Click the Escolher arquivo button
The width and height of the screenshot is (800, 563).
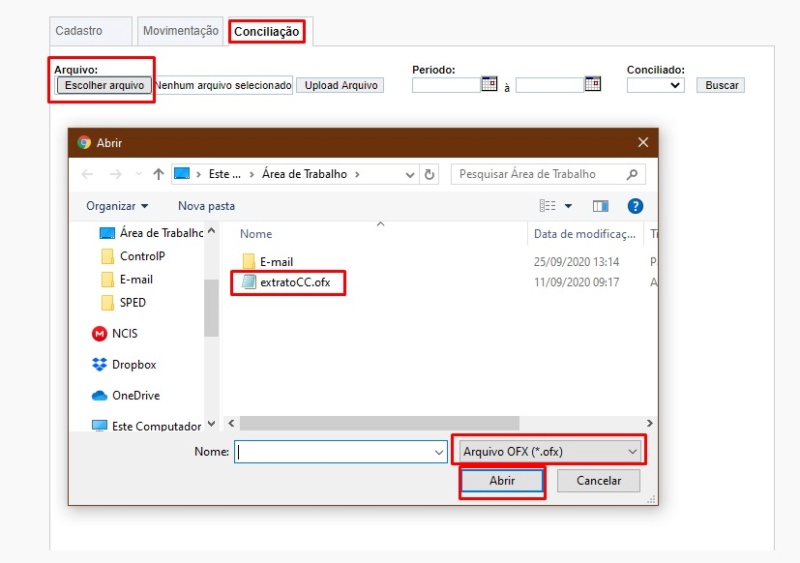pyautogui.click(x=104, y=85)
